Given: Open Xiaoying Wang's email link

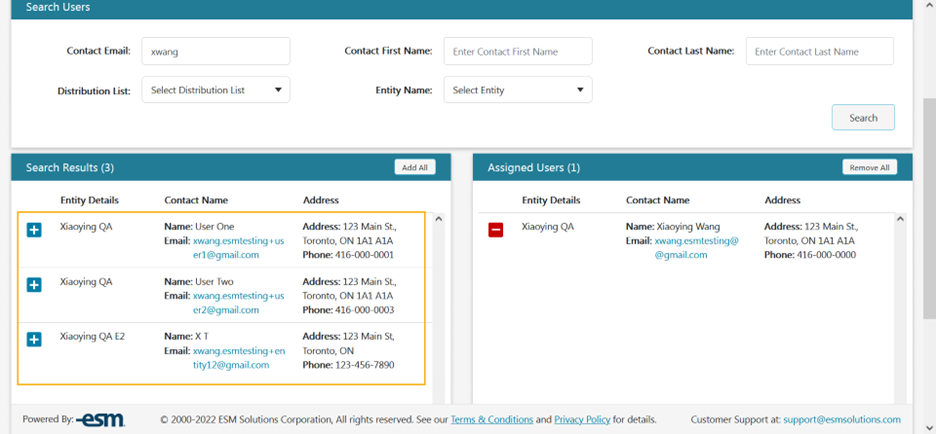Looking at the screenshot, I should pyautogui.click(x=697, y=248).
